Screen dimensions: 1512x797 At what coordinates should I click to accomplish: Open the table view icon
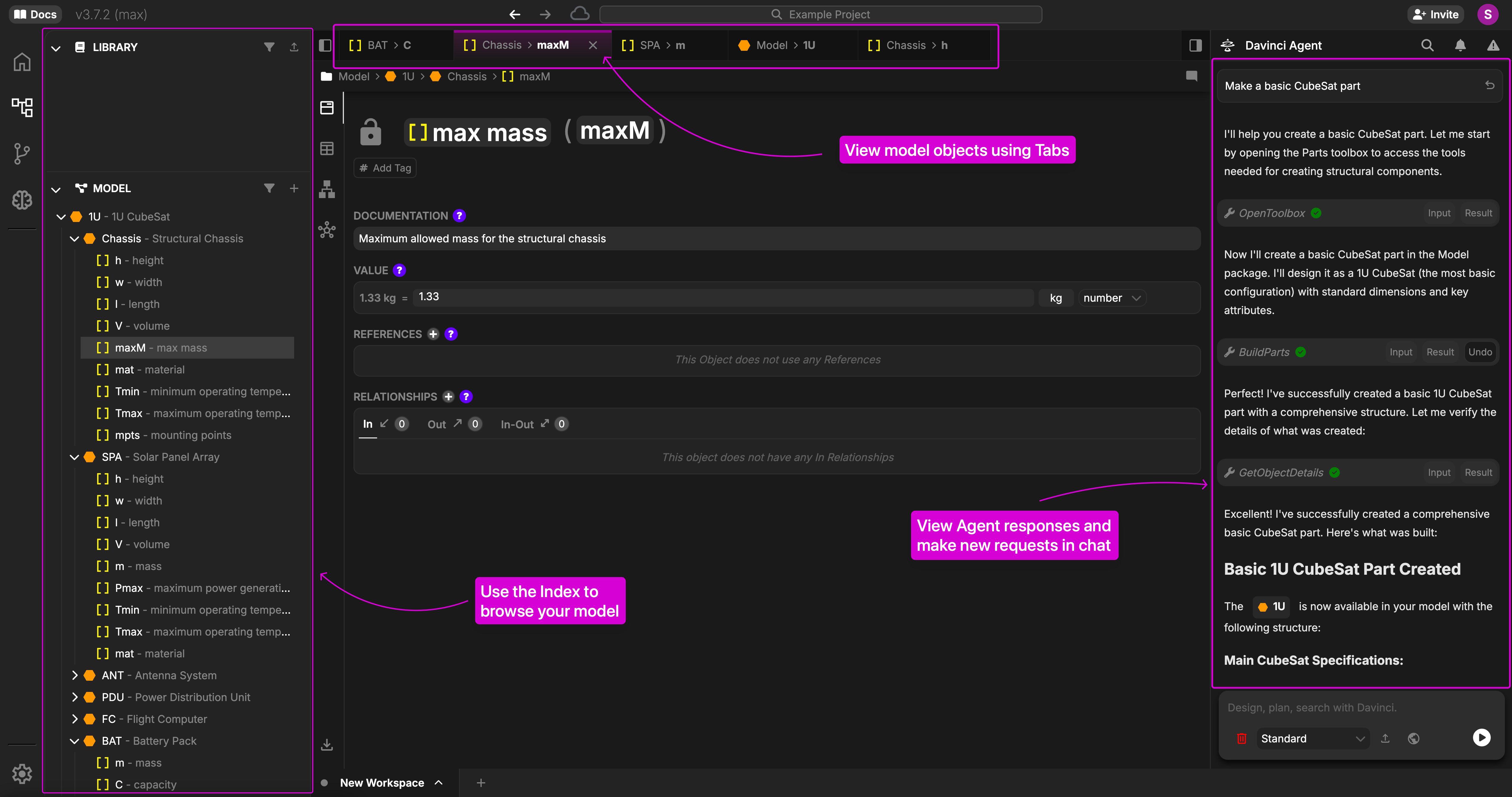327,148
